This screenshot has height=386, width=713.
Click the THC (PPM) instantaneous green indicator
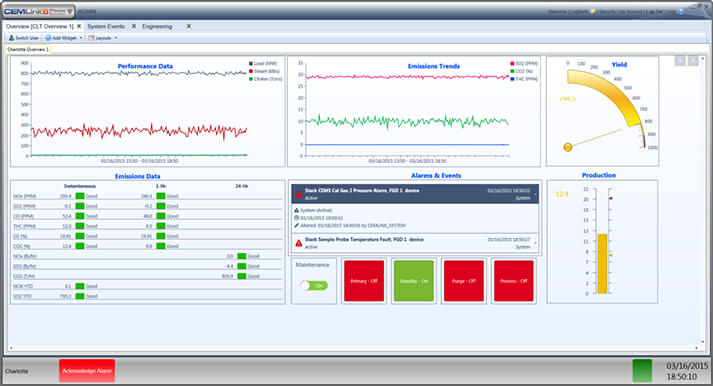tap(80, 226)
